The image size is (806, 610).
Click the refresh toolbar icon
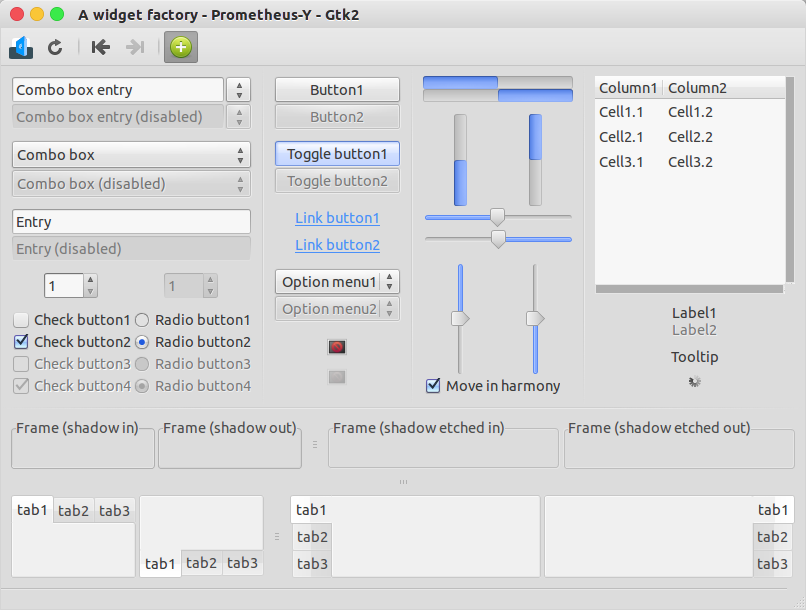click(x=55, y=47)
